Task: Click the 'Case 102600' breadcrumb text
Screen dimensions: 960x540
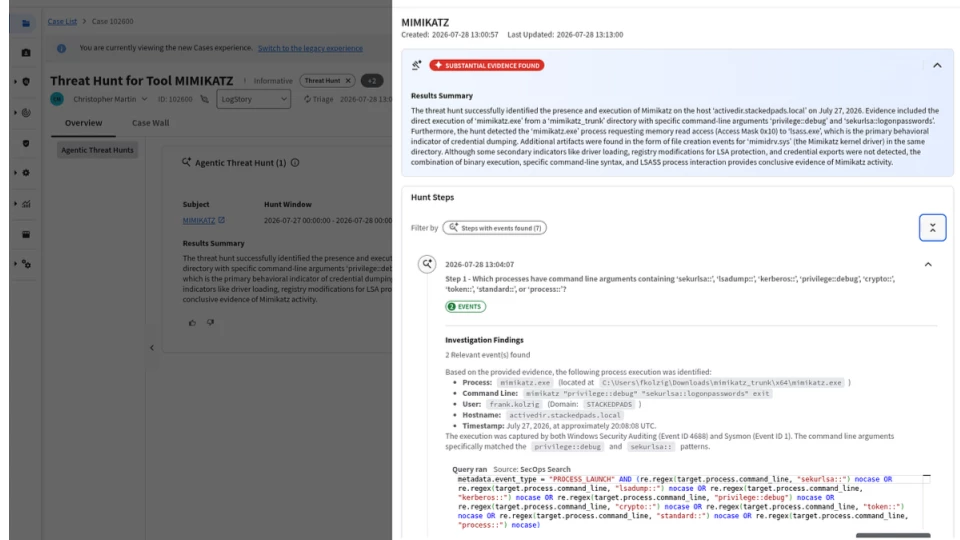Action: (113, 21)
